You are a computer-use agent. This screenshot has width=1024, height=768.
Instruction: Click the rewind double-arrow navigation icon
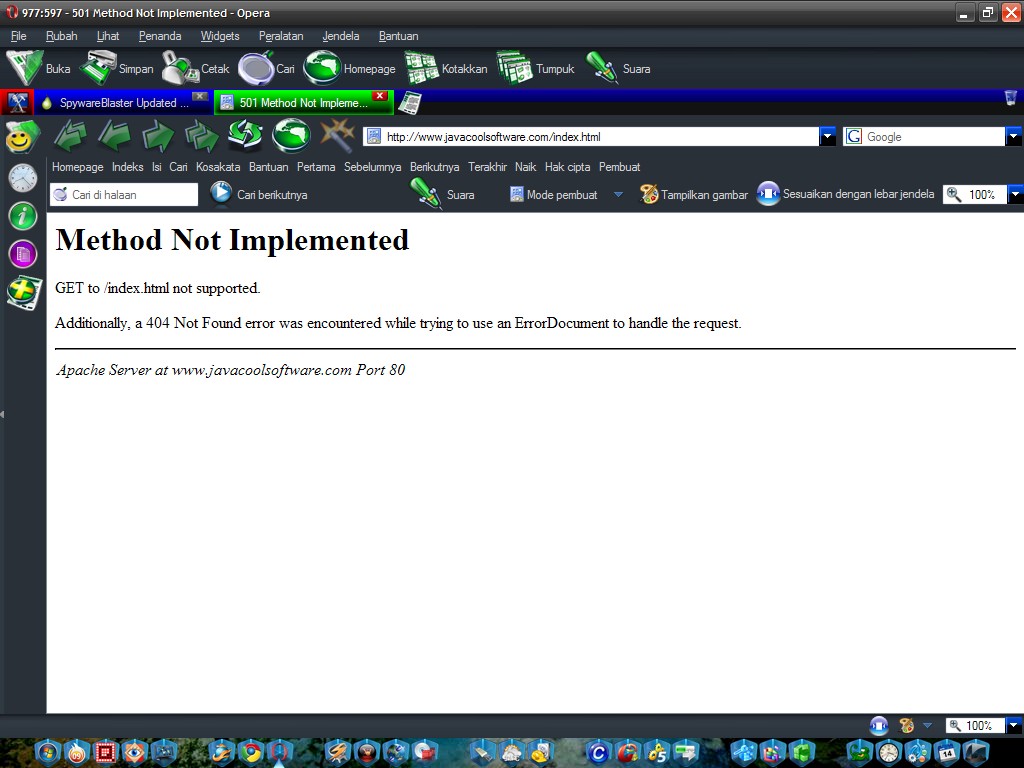click(x=71, y=136)
